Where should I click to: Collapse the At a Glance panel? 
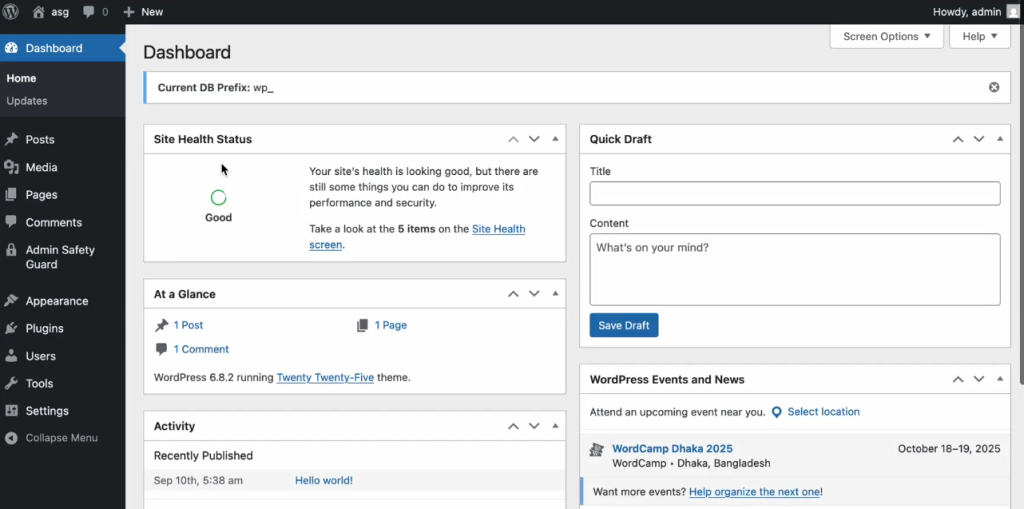[556, 294]
